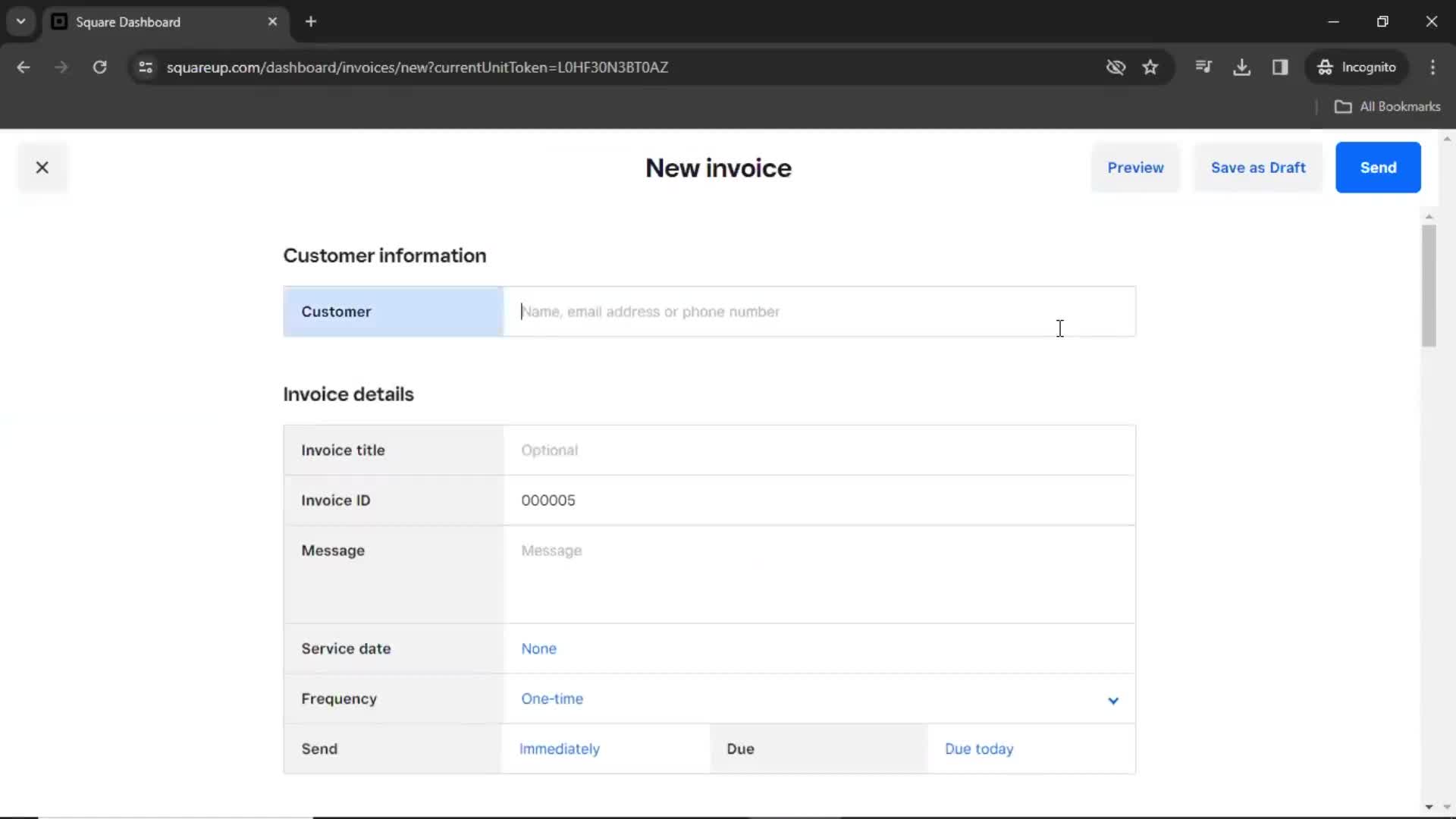Click the browser back navigation arrow
This screenshot has width=1456, height=819.
tap(24, 67)
